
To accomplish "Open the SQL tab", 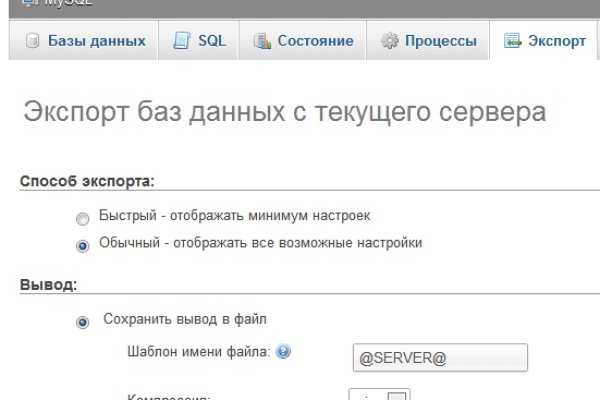I will click(211, 42).
